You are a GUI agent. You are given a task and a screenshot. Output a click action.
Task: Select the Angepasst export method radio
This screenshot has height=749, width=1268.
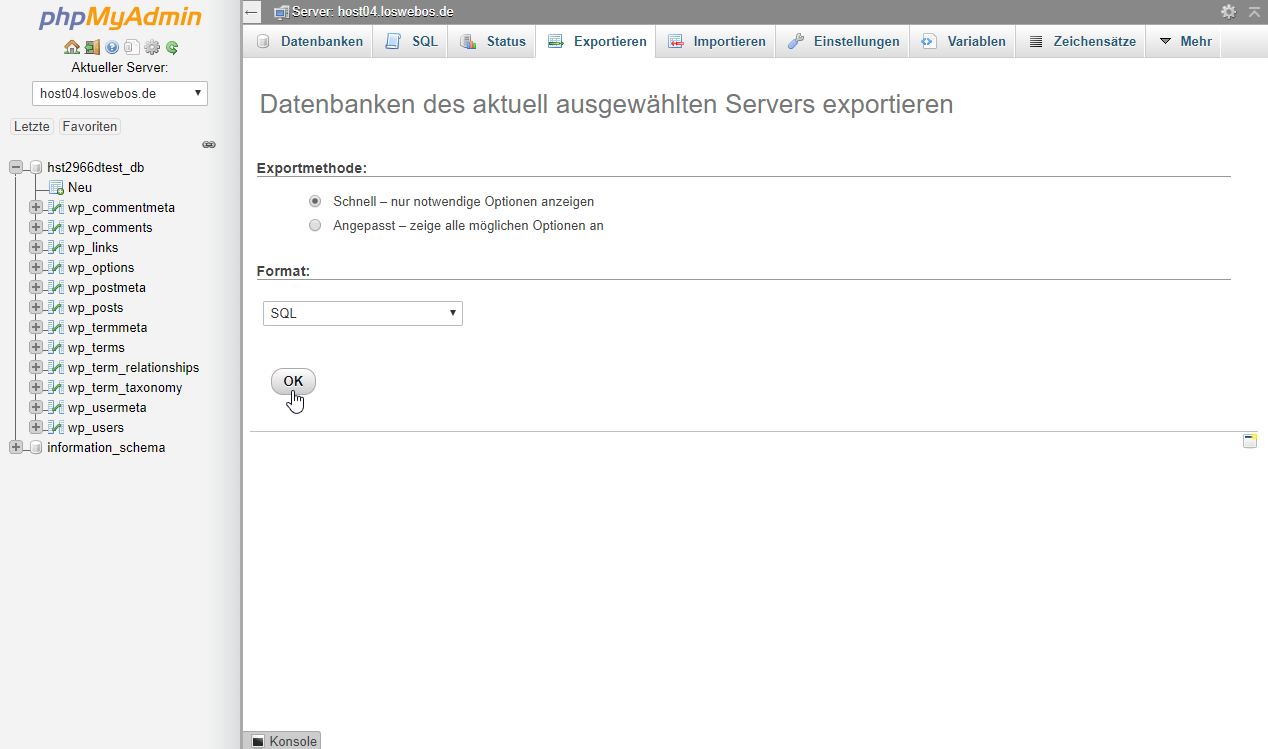coord(315,225)
